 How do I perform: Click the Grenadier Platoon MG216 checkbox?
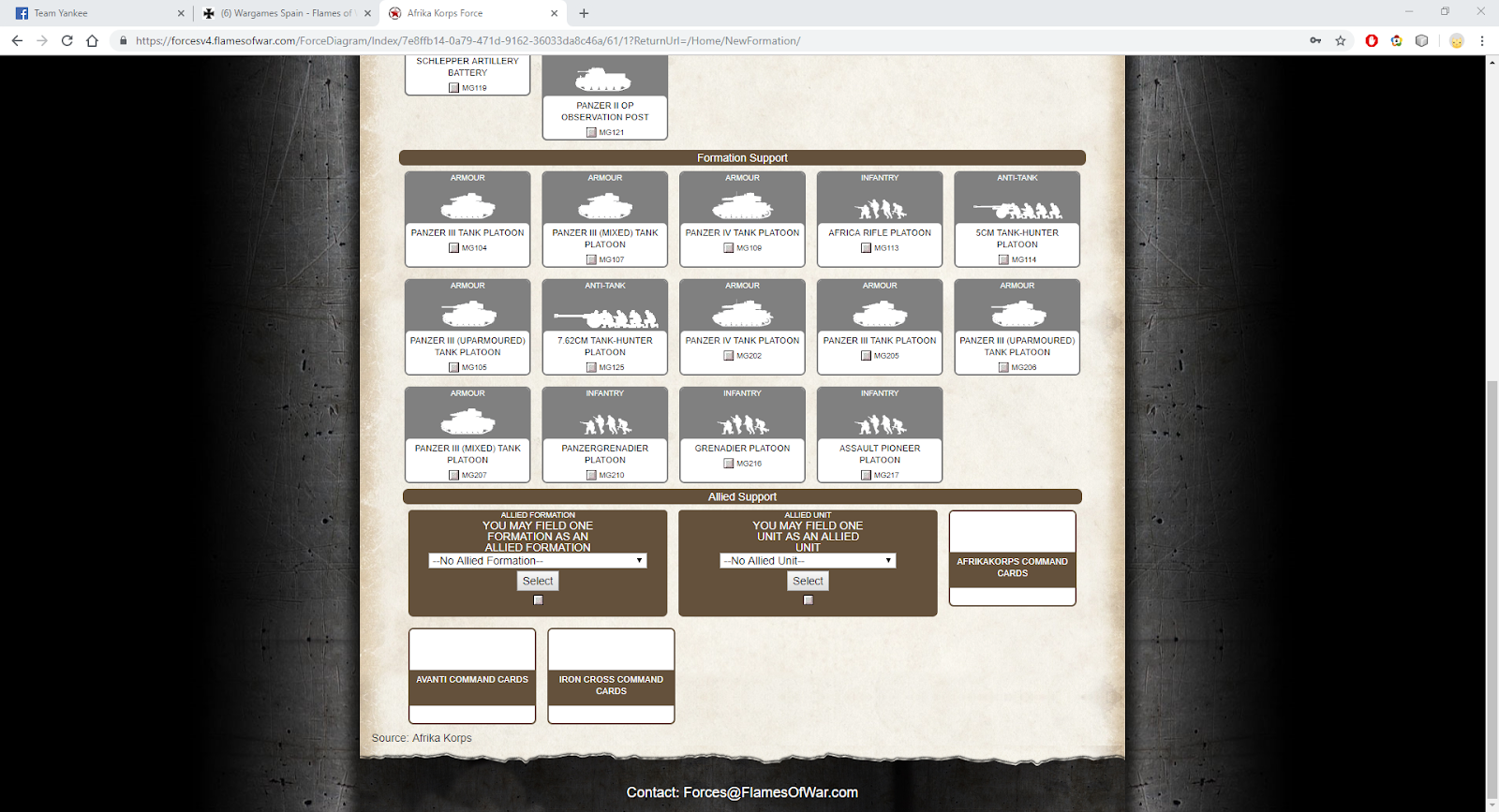[728, 464]
